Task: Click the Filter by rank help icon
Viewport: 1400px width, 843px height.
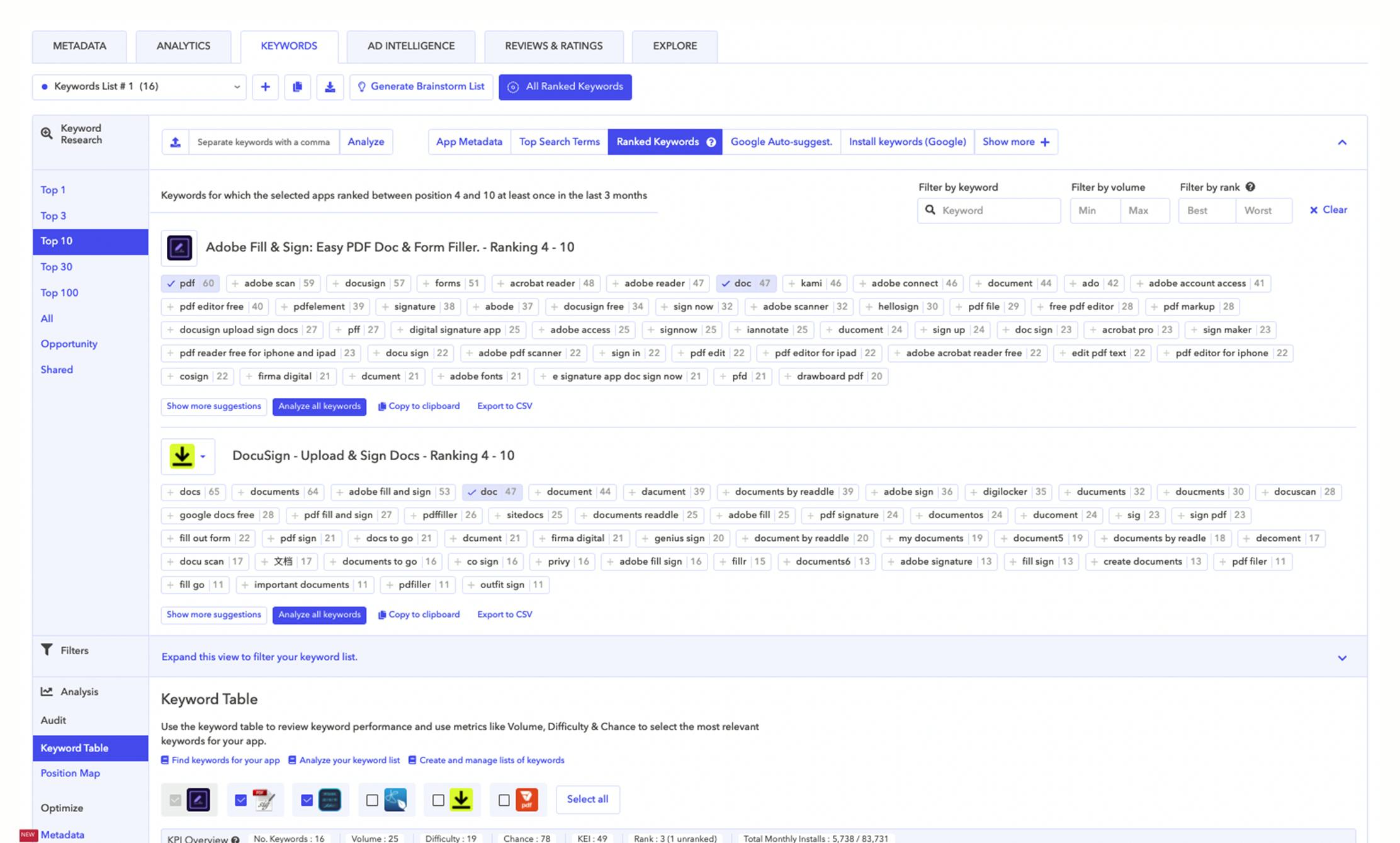Action: 1251,187
